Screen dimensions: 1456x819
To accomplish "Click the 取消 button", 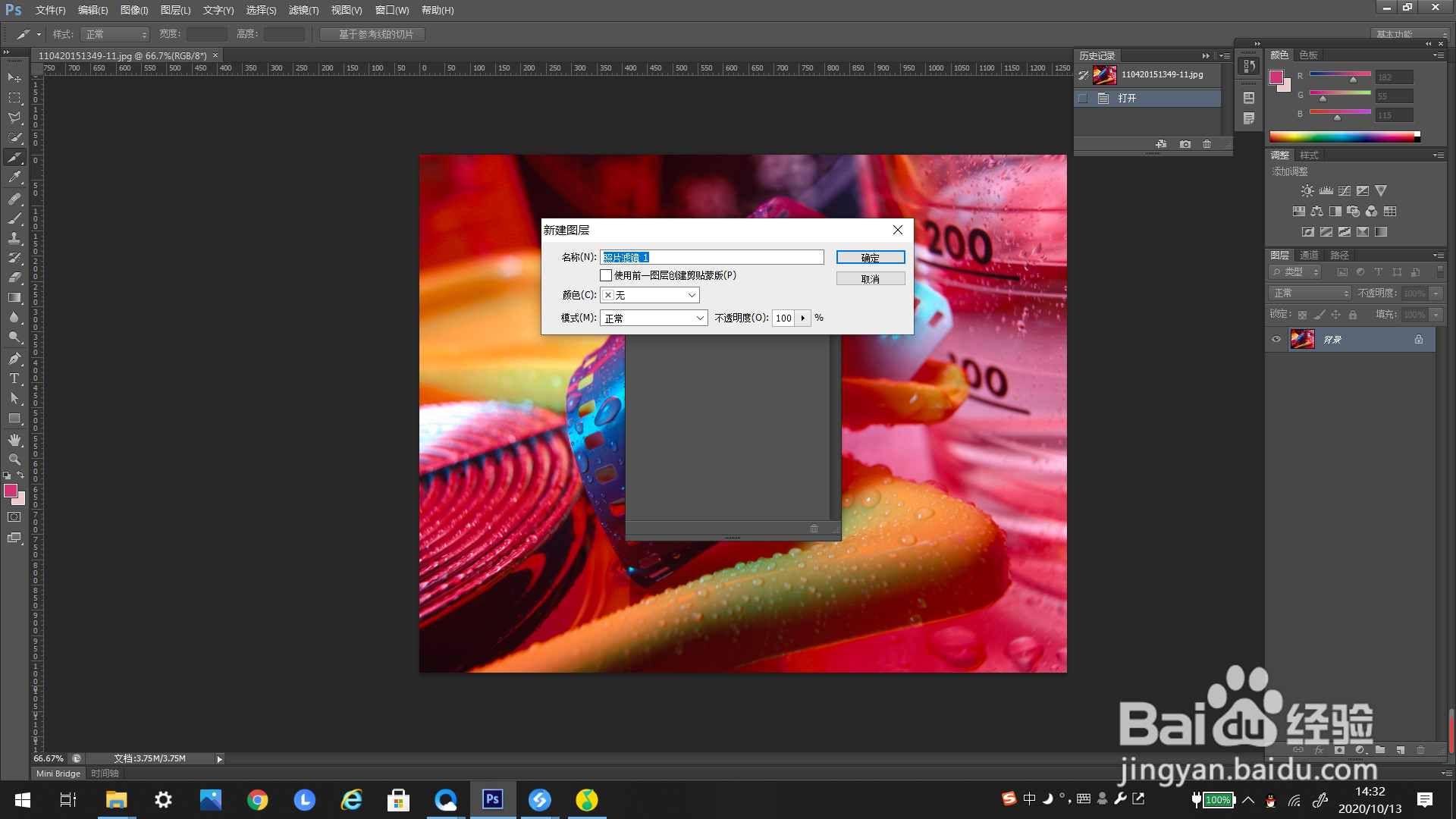I will coord(871,279).
